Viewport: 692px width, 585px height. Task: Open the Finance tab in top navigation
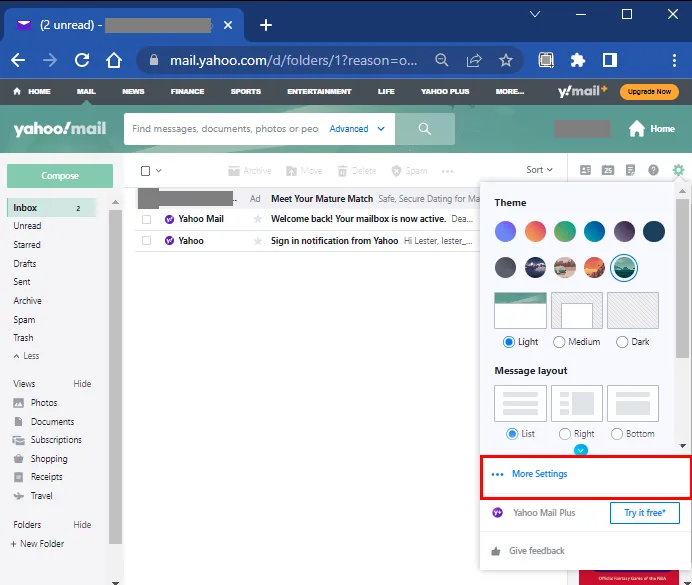click(187, 91)
